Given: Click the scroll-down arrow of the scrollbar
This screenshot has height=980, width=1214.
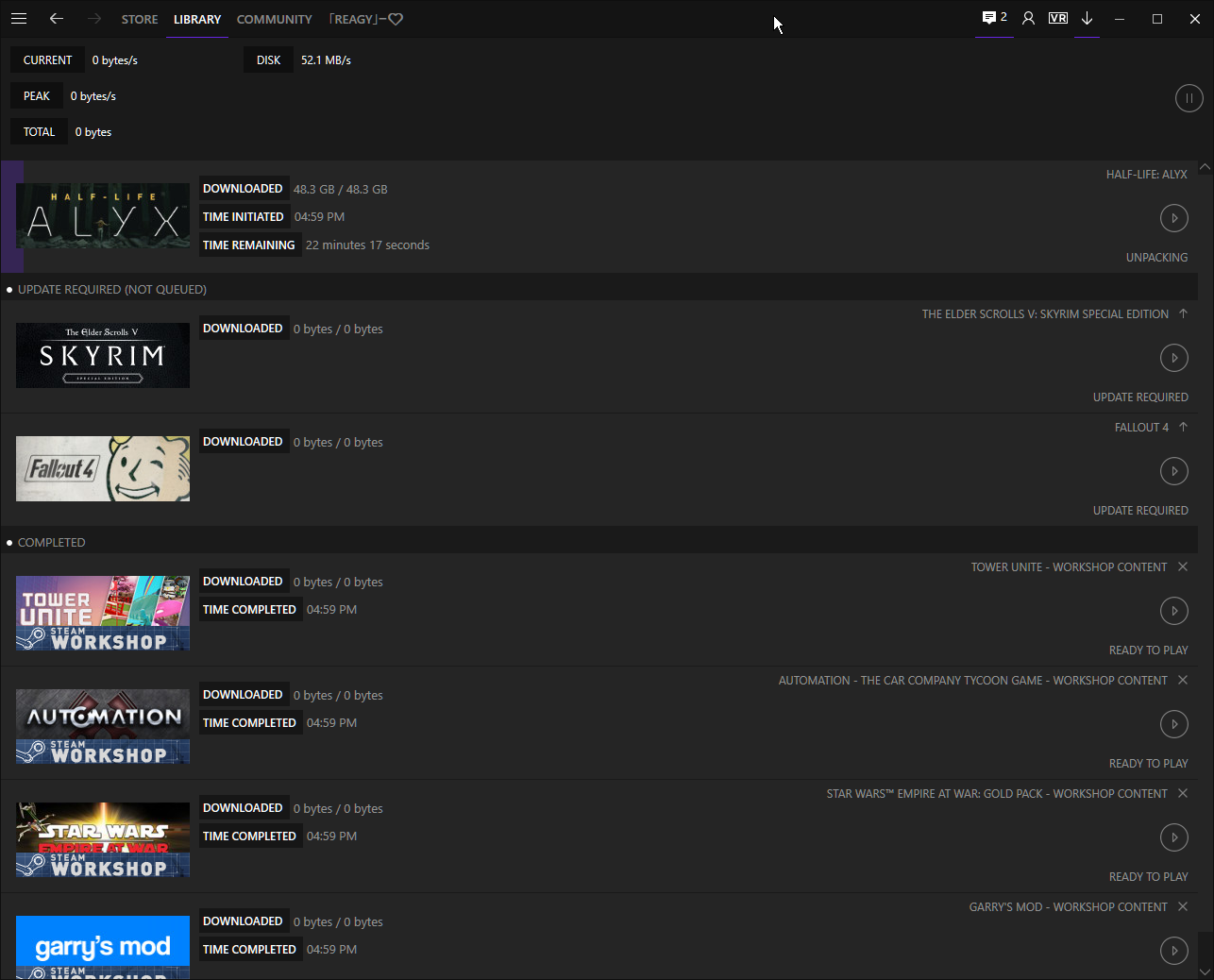Looking at the screenshot, I should pos(1206,972).
